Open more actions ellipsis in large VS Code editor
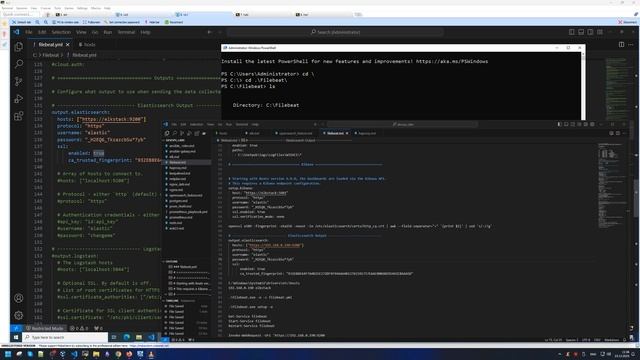The image size is (640, 360). point(631,44)
